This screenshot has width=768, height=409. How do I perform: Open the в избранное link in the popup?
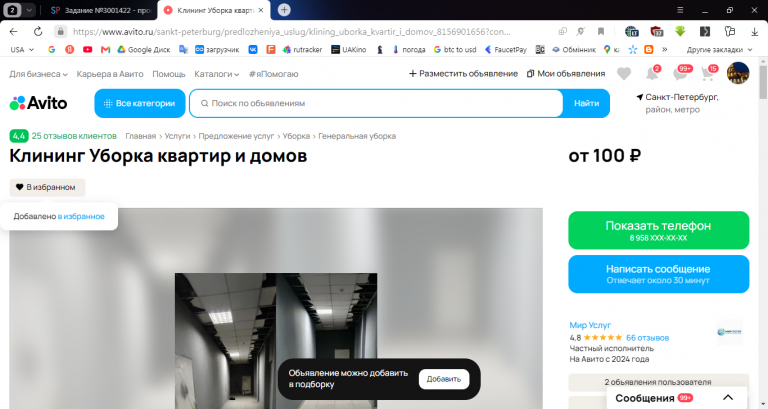click(81, 217)
